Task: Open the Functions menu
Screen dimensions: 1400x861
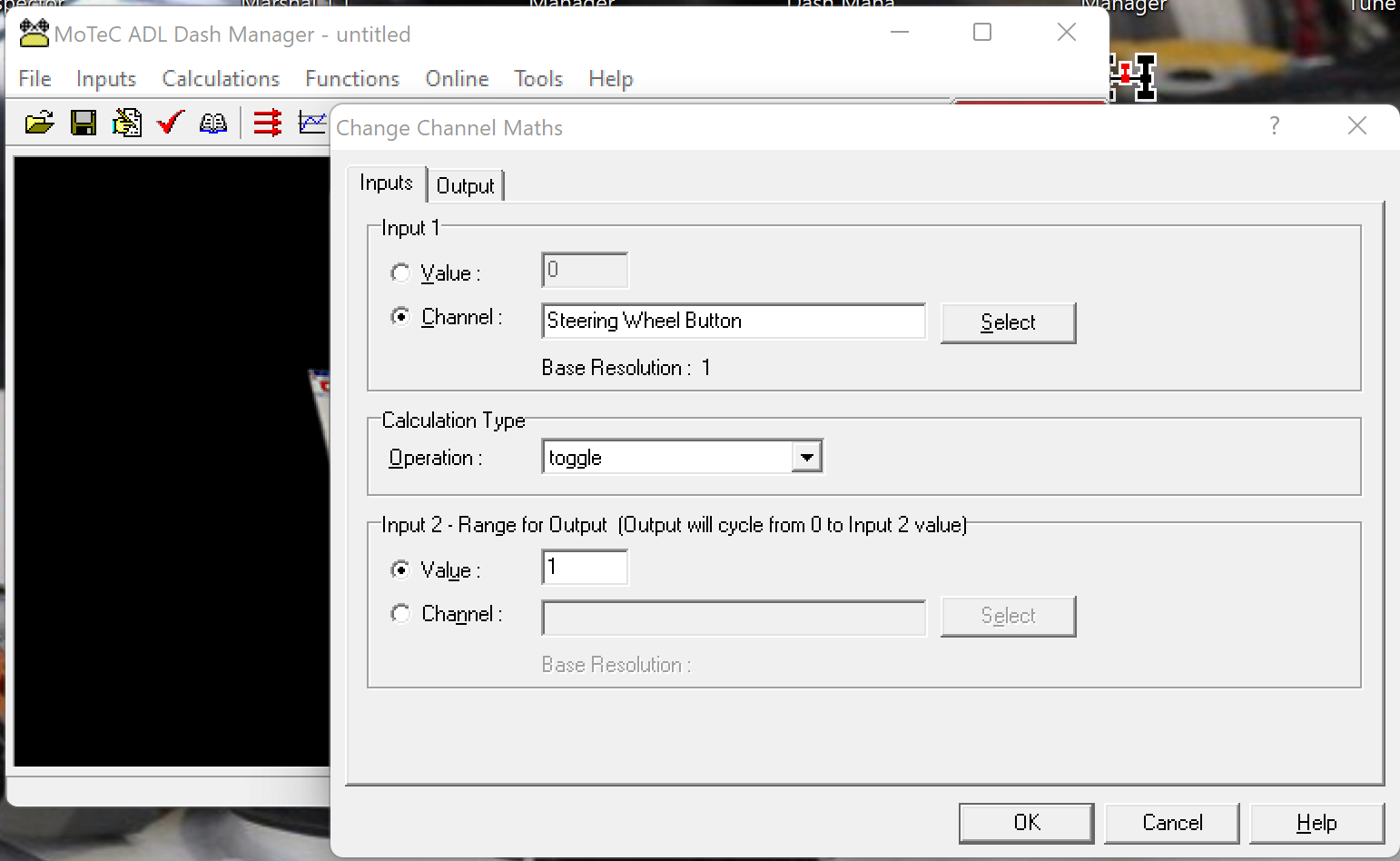Action: coord(352,79)
